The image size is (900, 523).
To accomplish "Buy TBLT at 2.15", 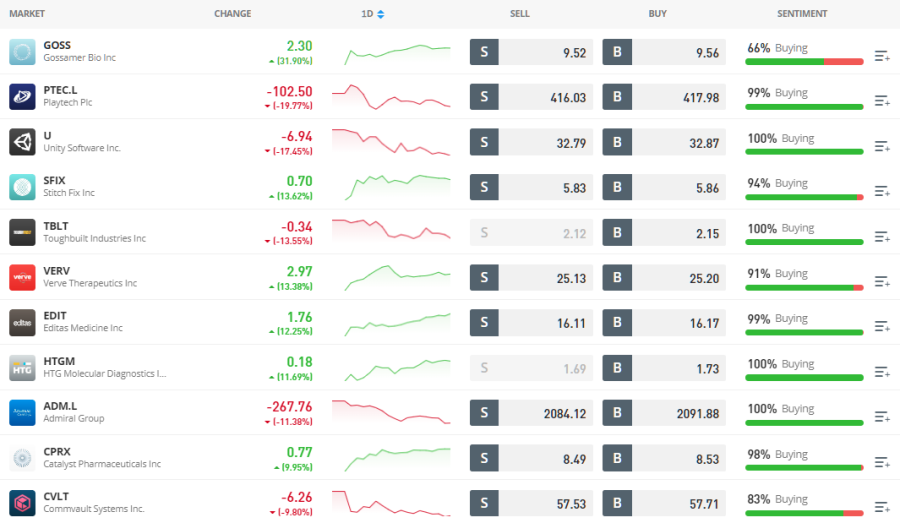I will (x=664, y=233).
